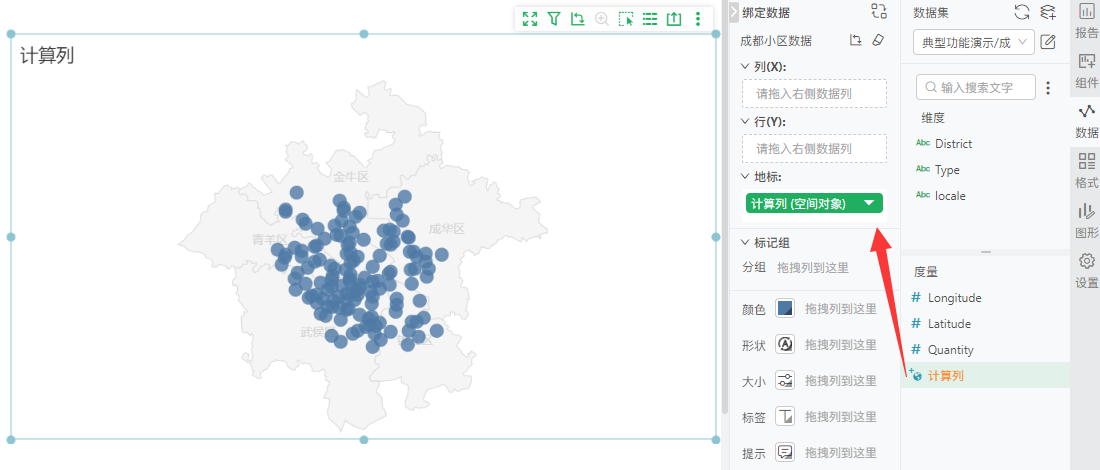Click the 成都小区数据 label

point(776,41)
